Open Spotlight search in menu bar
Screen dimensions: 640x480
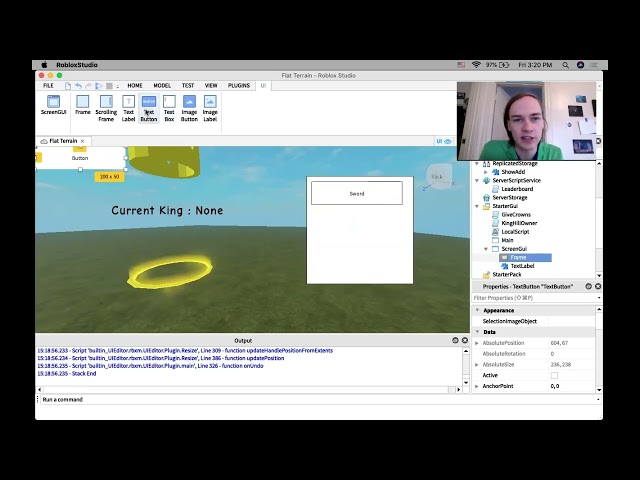565,65
